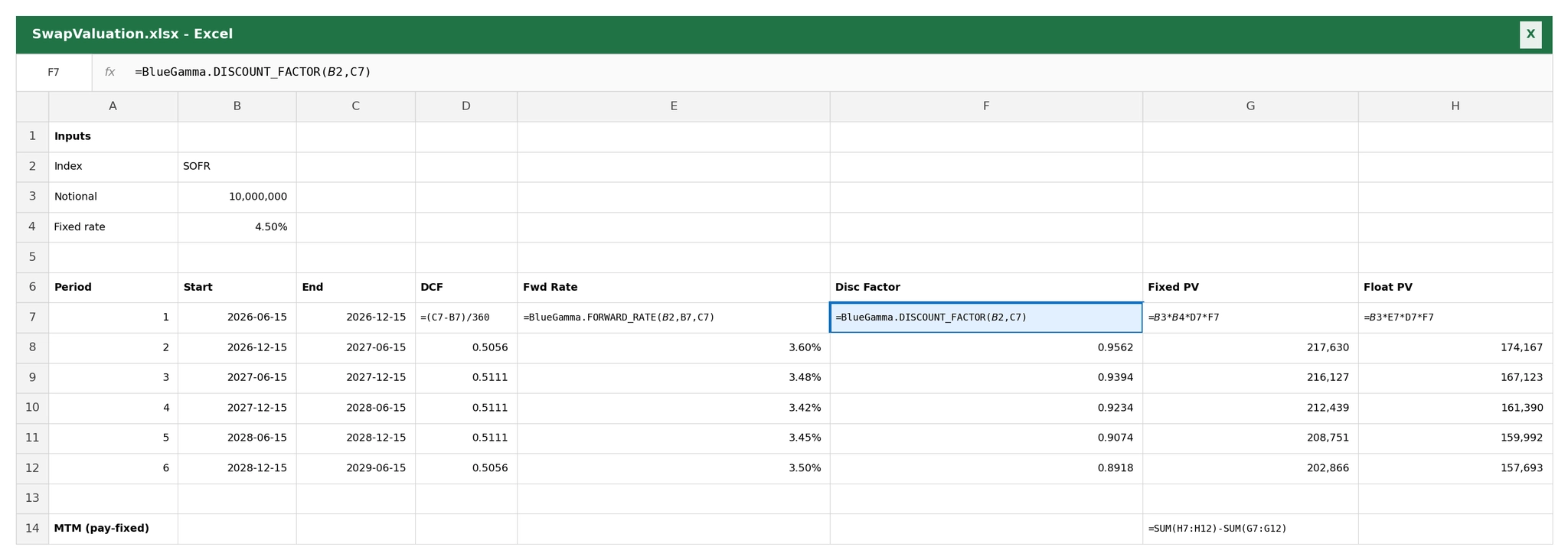Select forward rate cell 3.48%
The width and height of the screenshot is (1568, 560).
click(x=674, y=378)
